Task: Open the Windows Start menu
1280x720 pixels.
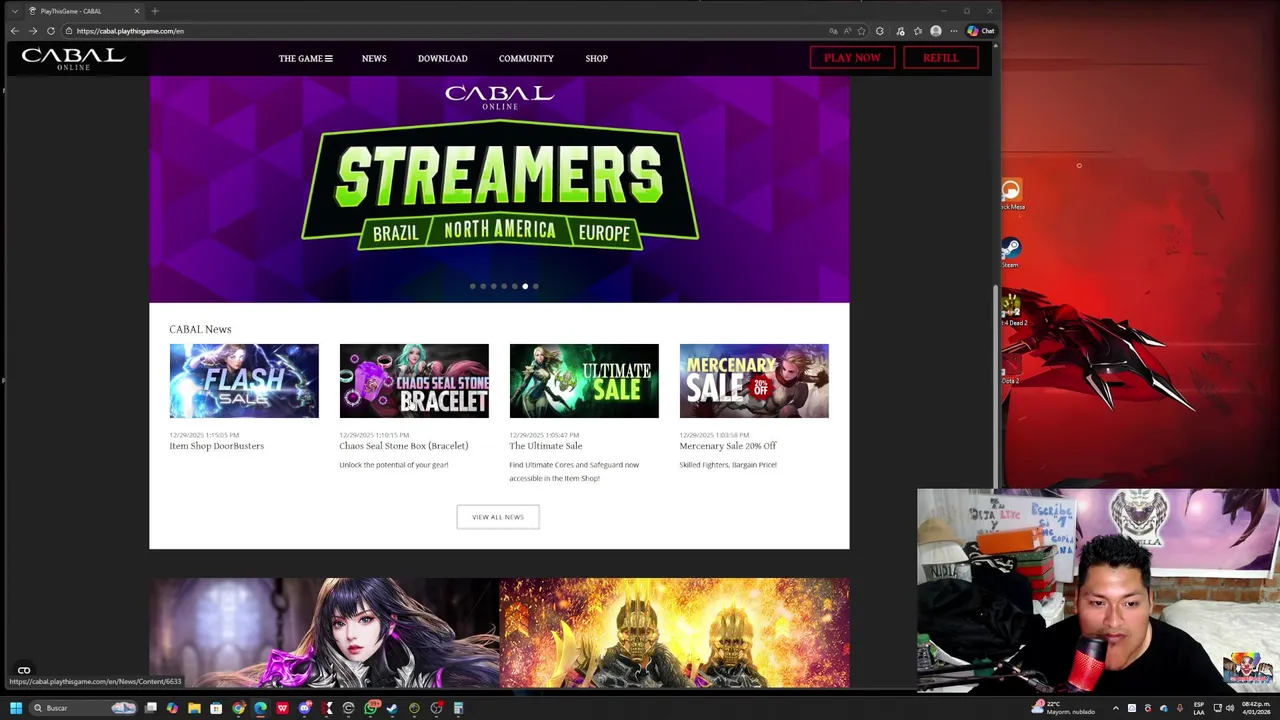Action: tap(16, 708)
